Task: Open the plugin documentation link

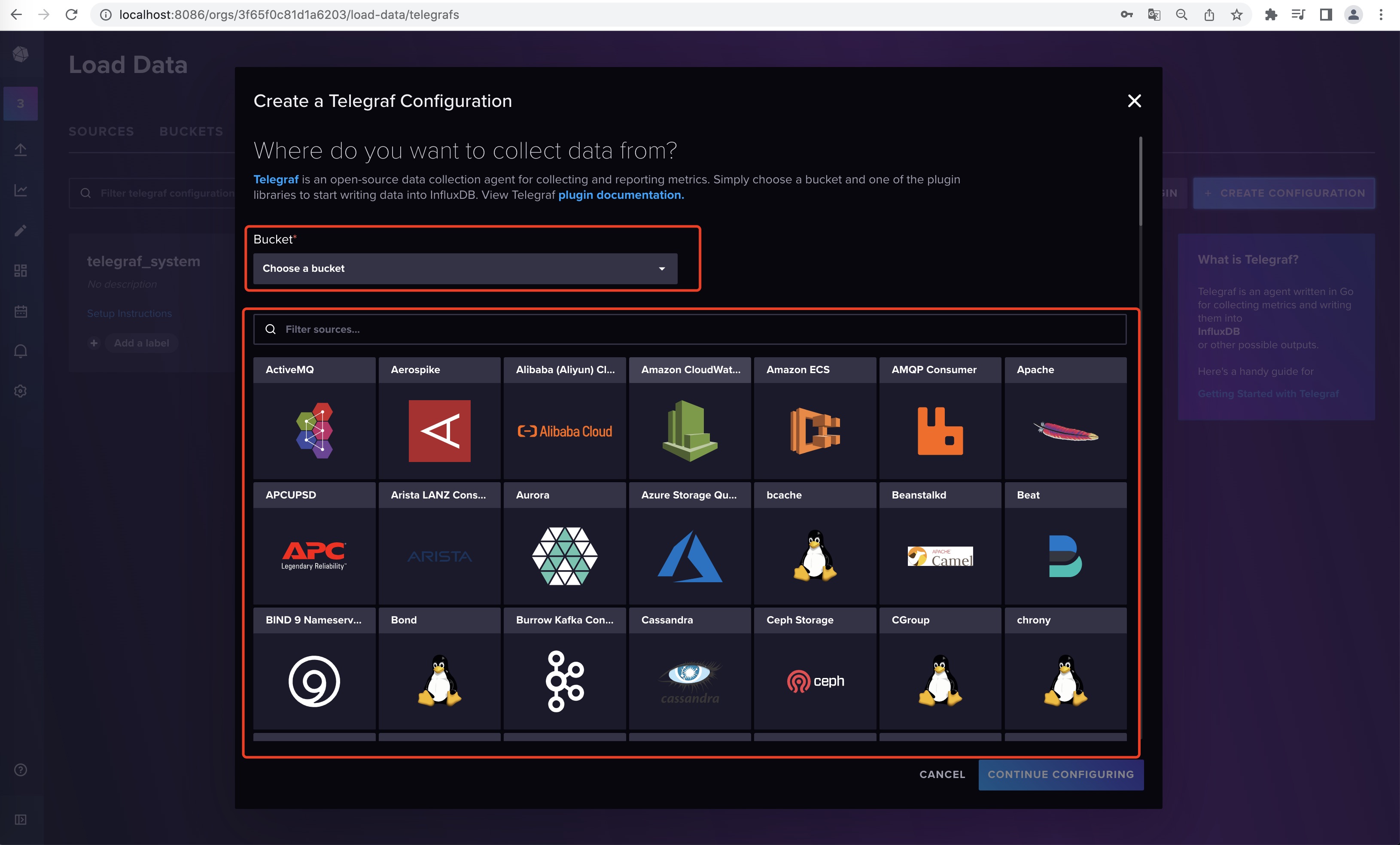Action: click(621, 195)
